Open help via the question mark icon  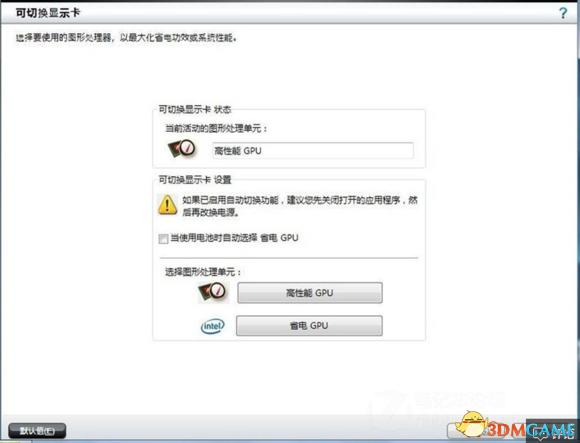pos(563,13)
